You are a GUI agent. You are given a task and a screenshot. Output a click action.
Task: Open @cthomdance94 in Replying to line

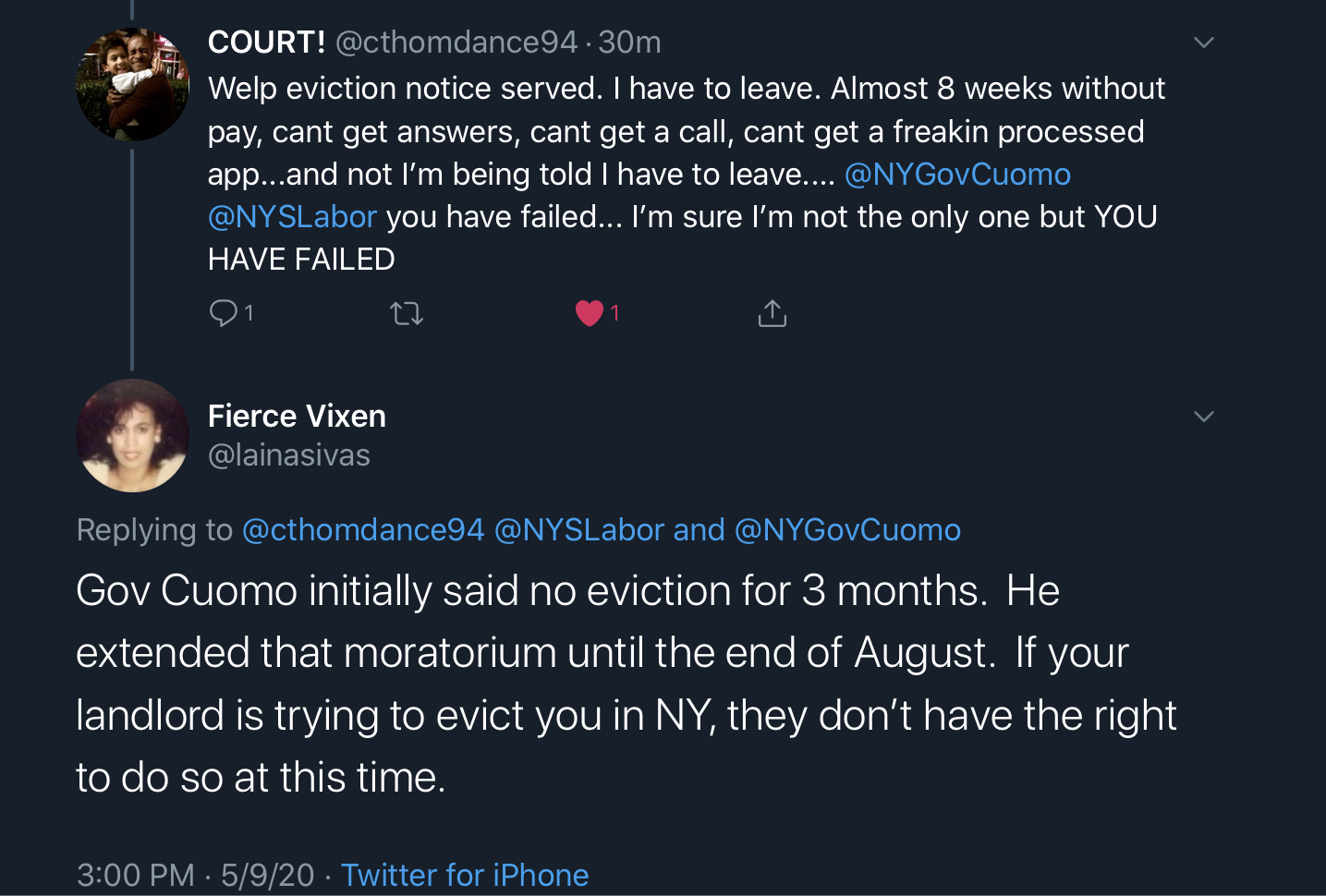pyautogui.click(x=363, y=529)
